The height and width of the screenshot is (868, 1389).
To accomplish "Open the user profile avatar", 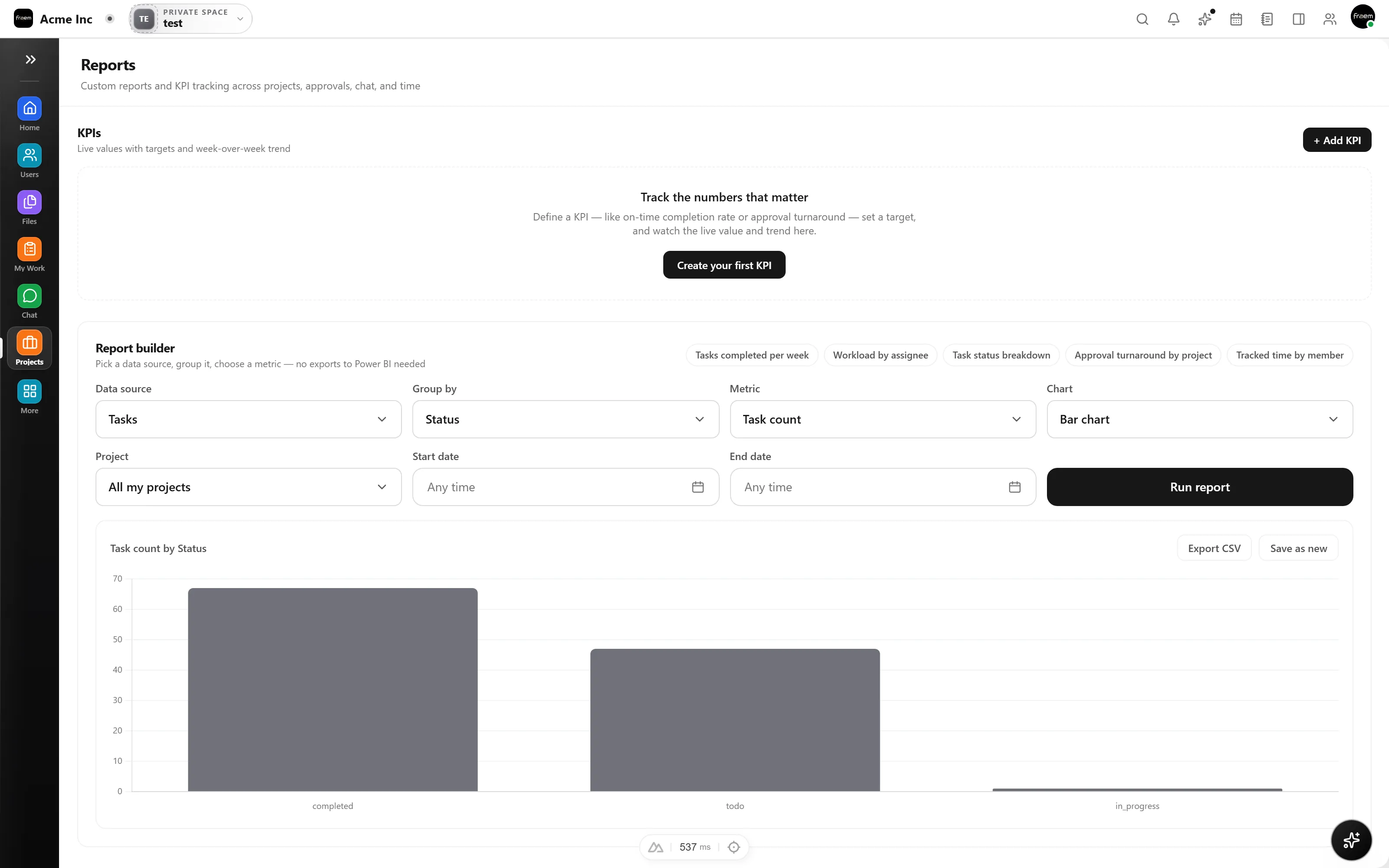I will [x=1363, y=16].
